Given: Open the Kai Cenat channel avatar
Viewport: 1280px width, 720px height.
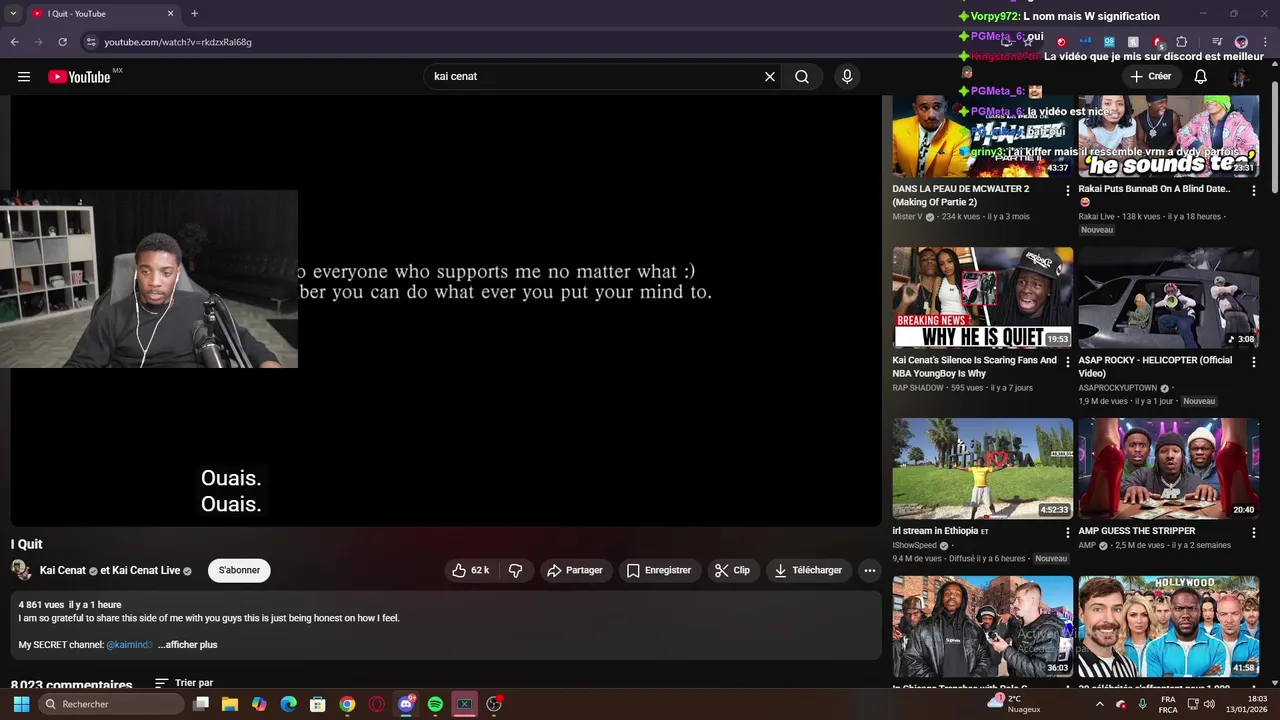Looking at the screenshot, I should pyautogui.click(x=21, y=570).
